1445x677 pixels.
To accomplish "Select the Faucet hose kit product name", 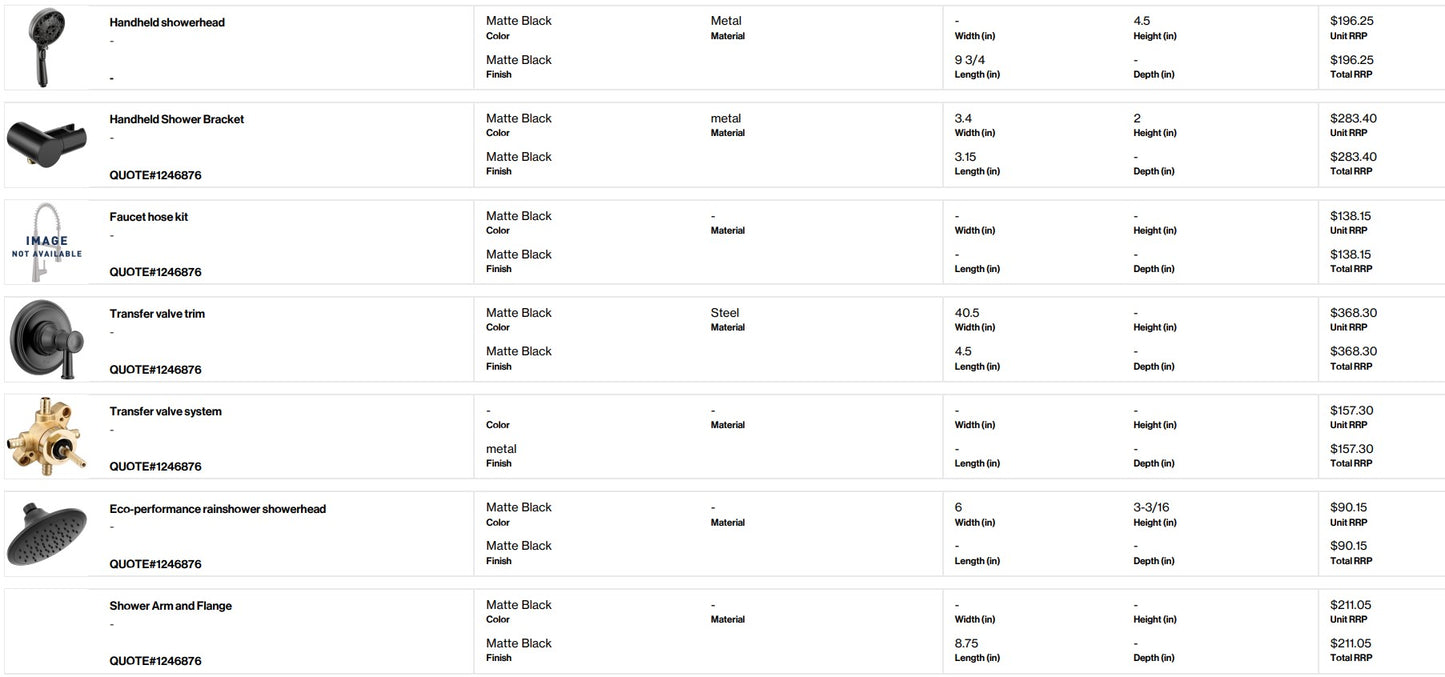I will 149,217.
